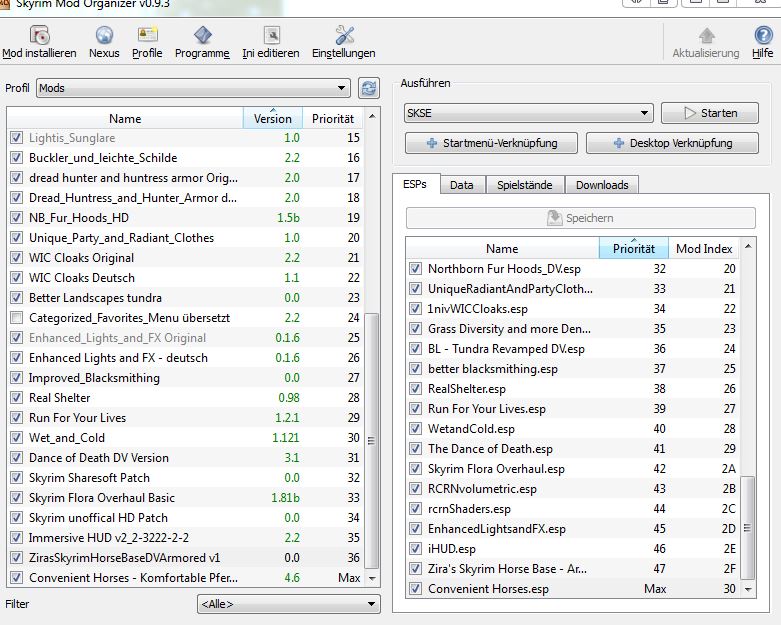Open the SKSE executable dropdown
Image resolution: width=781 pixels, height=625 pixels.
528,113
